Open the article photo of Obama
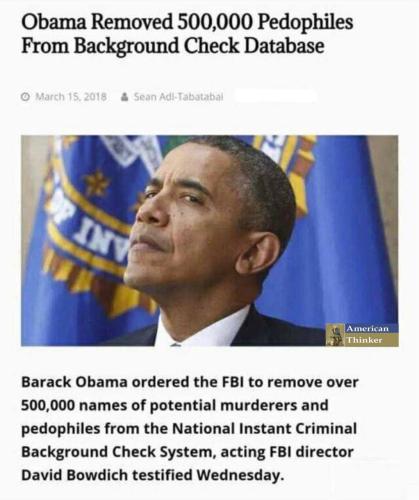This screenshot has height=500, width=419. click(209, 241)
